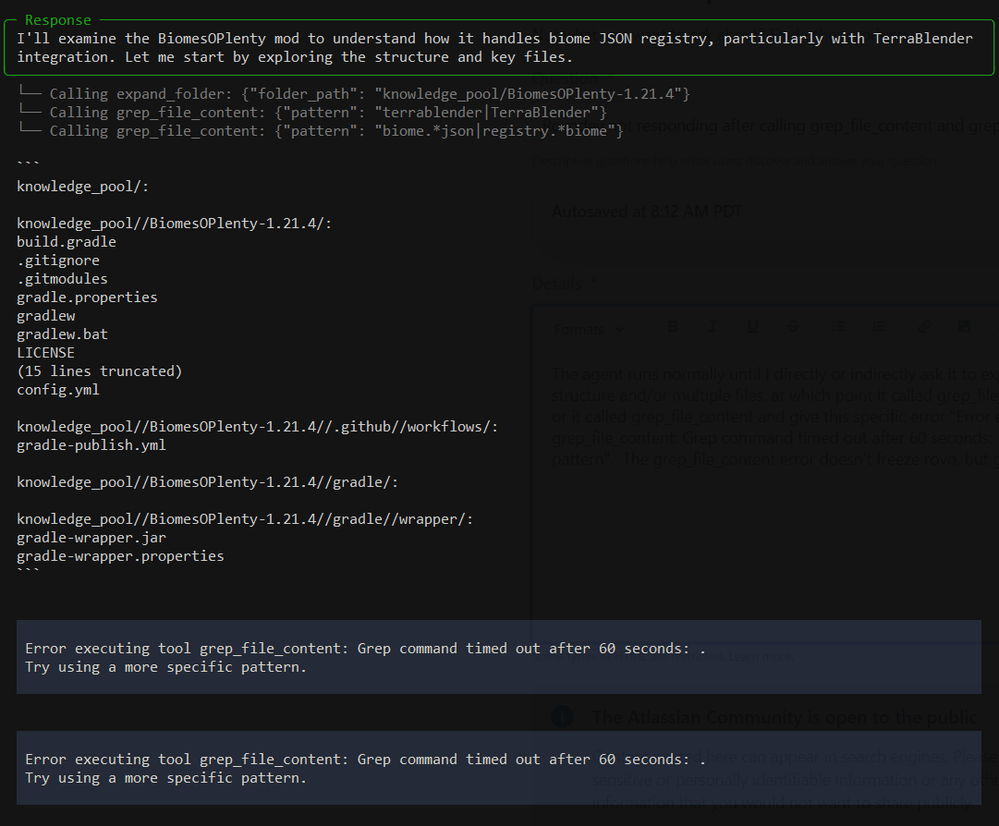
Task: Insert image using picture icon in editor
Action: pyautogui.click(x=965, y=327)
